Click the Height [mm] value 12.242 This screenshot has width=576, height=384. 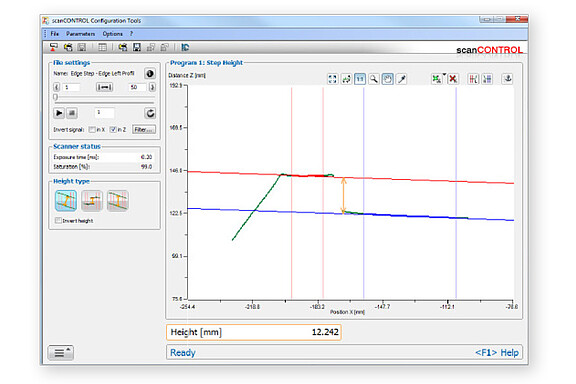[325, 332]
